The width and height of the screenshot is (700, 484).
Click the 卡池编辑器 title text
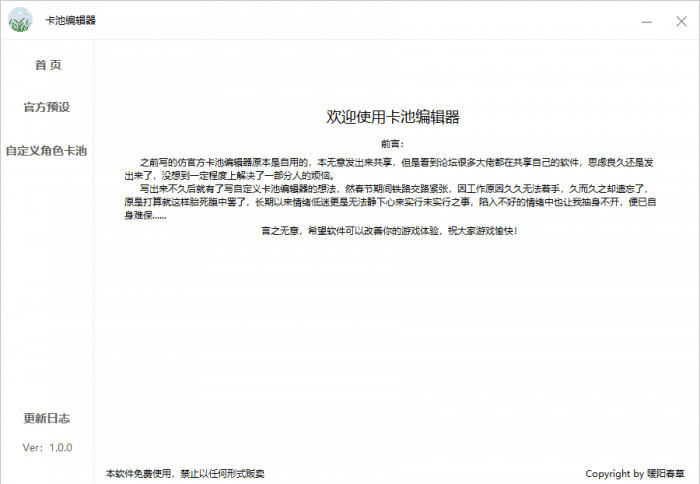(71, 21)
